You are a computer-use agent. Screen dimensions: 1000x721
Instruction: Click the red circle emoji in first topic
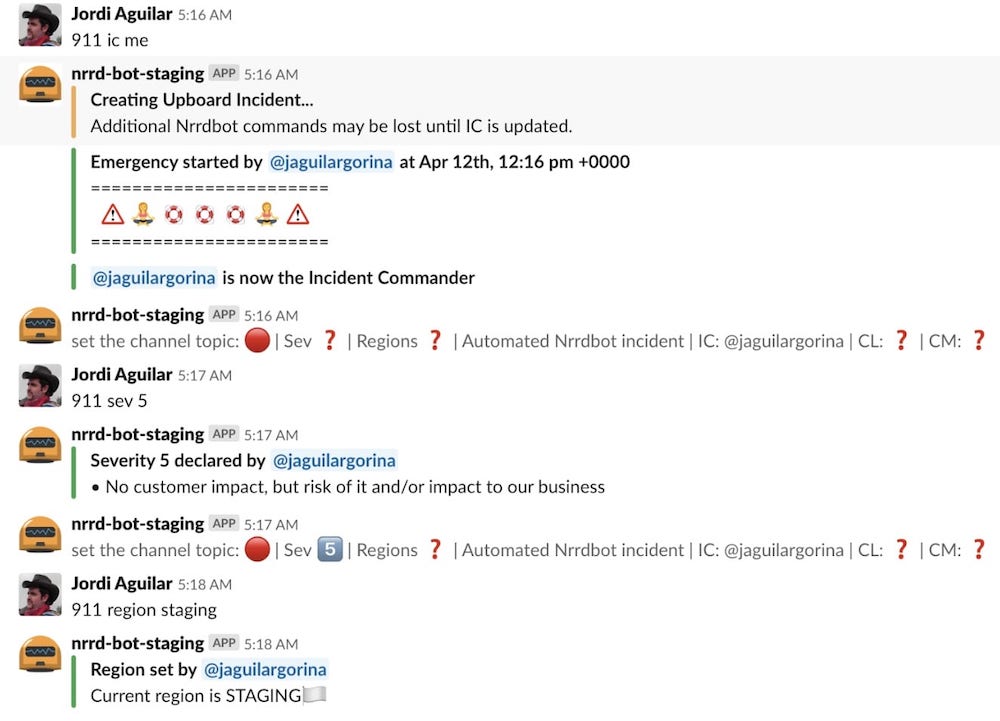257,341
